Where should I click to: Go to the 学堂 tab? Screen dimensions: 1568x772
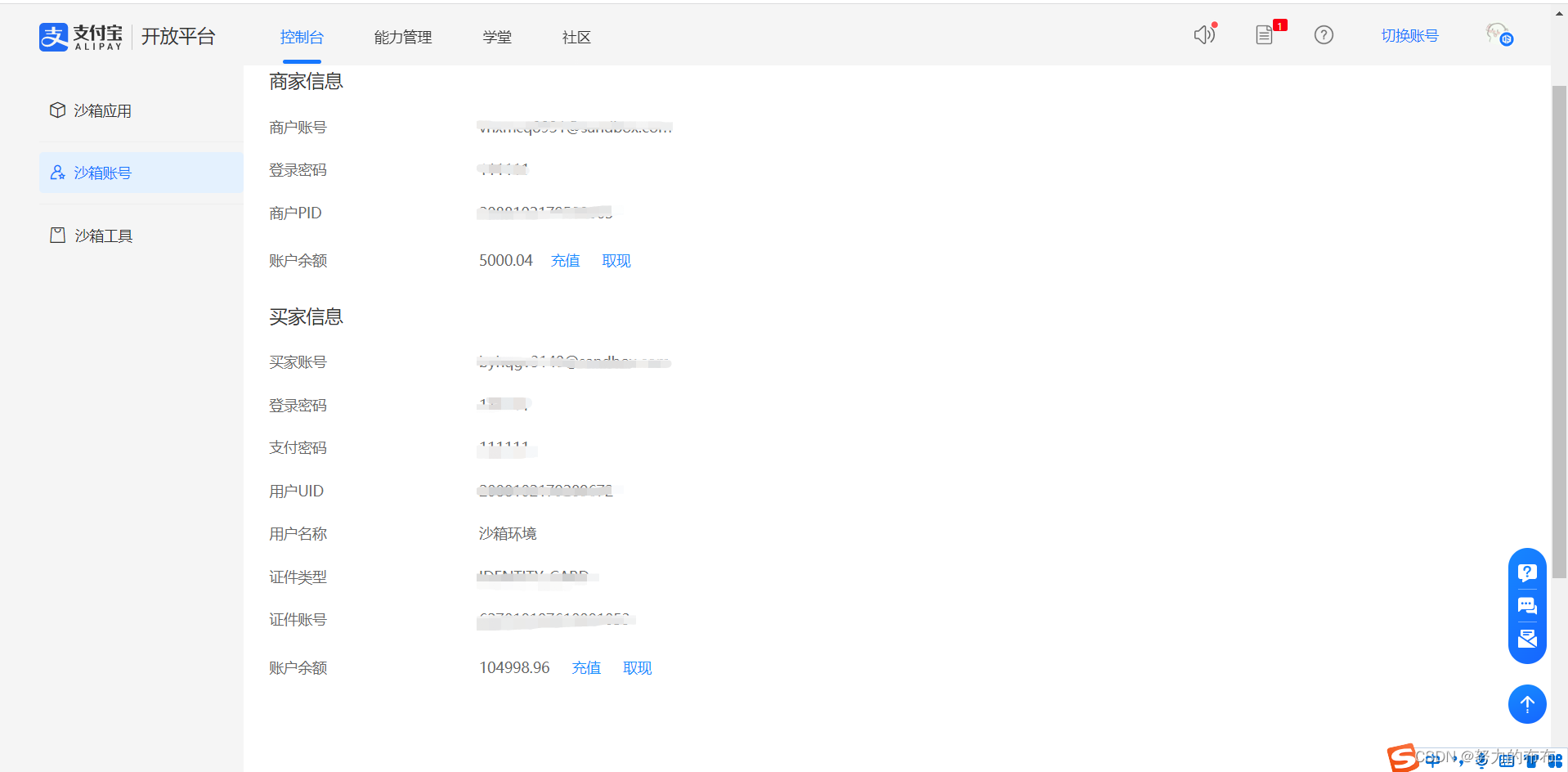click(x=496, y=38)
